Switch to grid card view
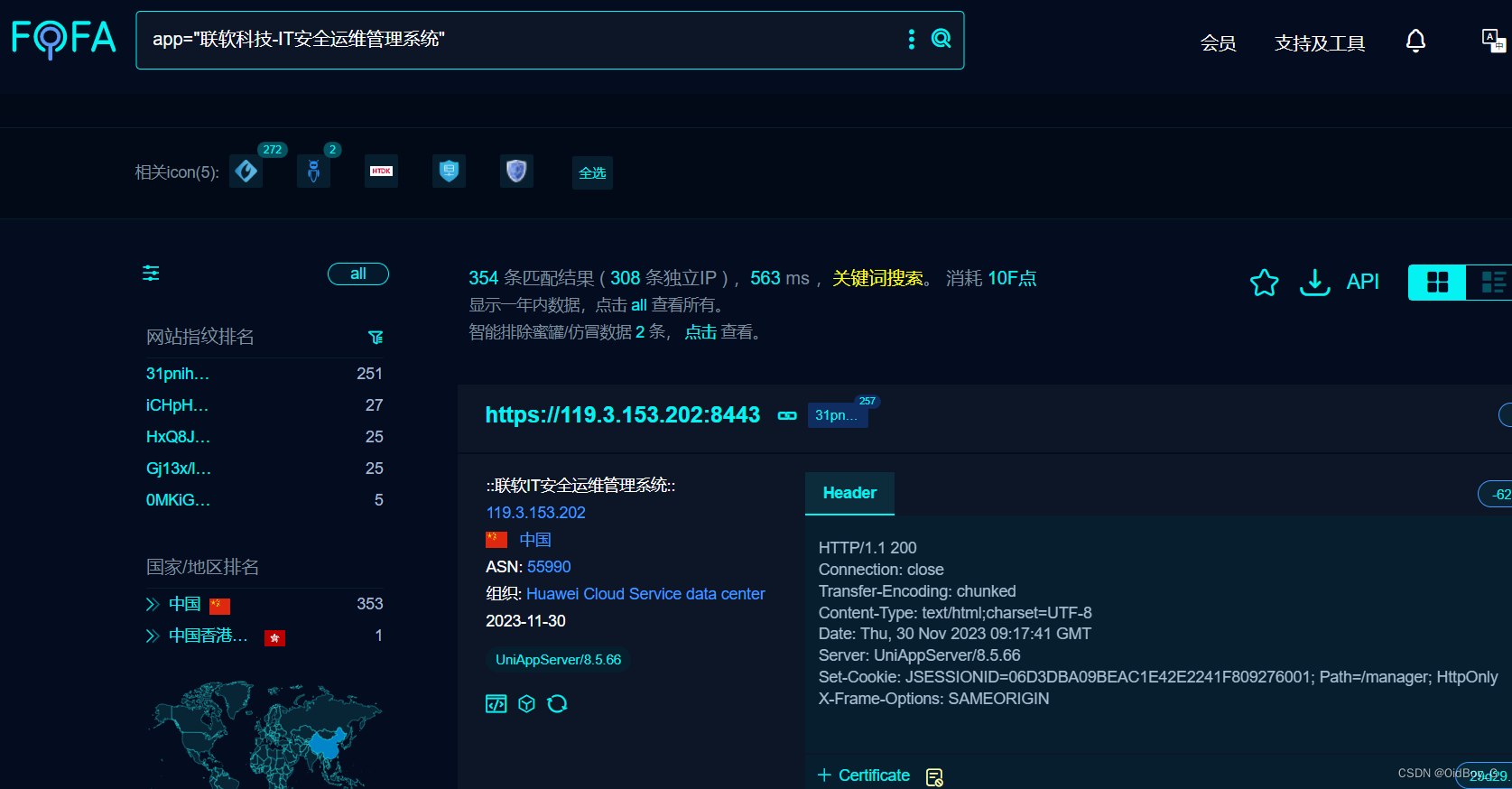 (1437, 283)
